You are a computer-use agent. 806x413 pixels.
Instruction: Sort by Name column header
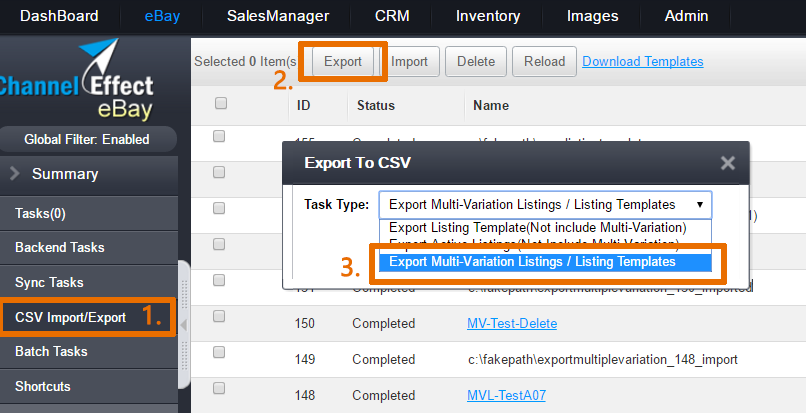tap(491, 105)
